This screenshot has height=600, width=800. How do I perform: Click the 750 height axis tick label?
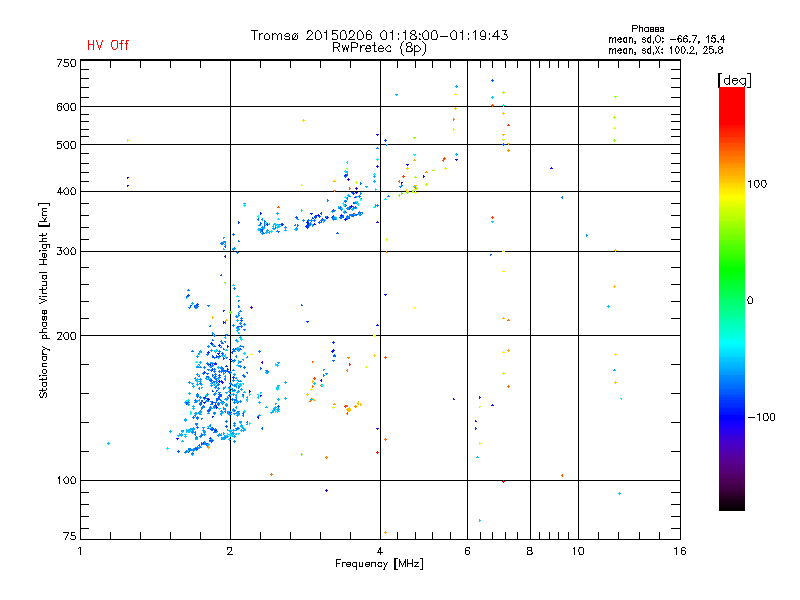(66, 63)
